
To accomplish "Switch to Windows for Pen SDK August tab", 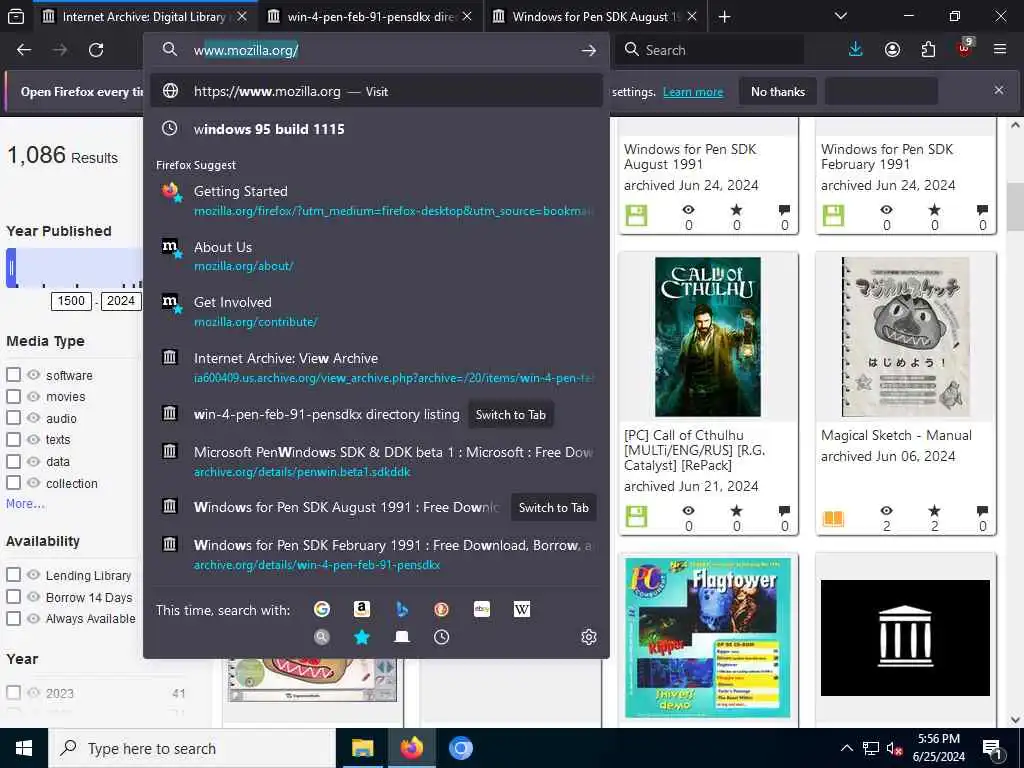I will click(594, 16).
